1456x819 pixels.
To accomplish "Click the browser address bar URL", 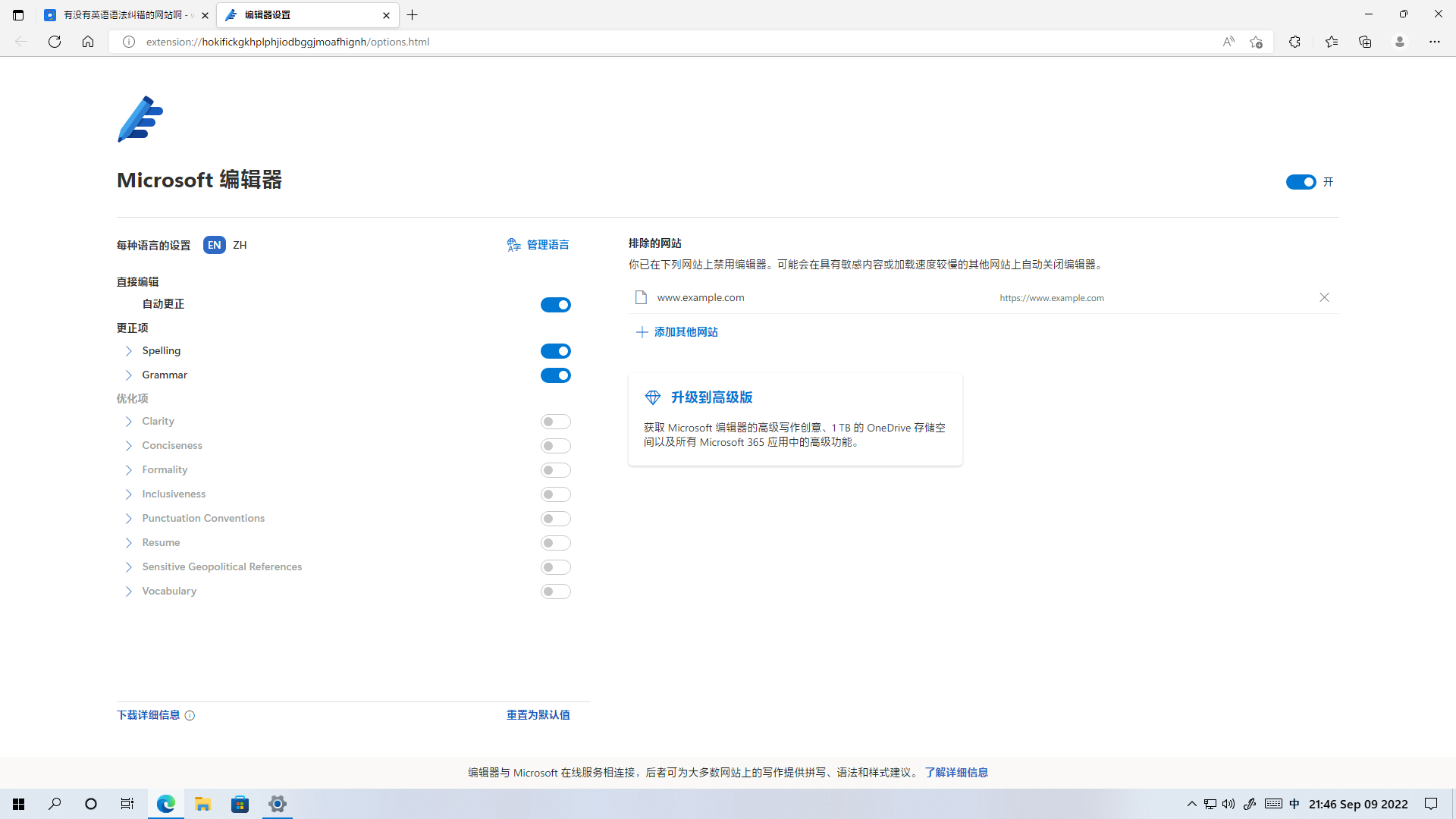I will click(287, 42).
